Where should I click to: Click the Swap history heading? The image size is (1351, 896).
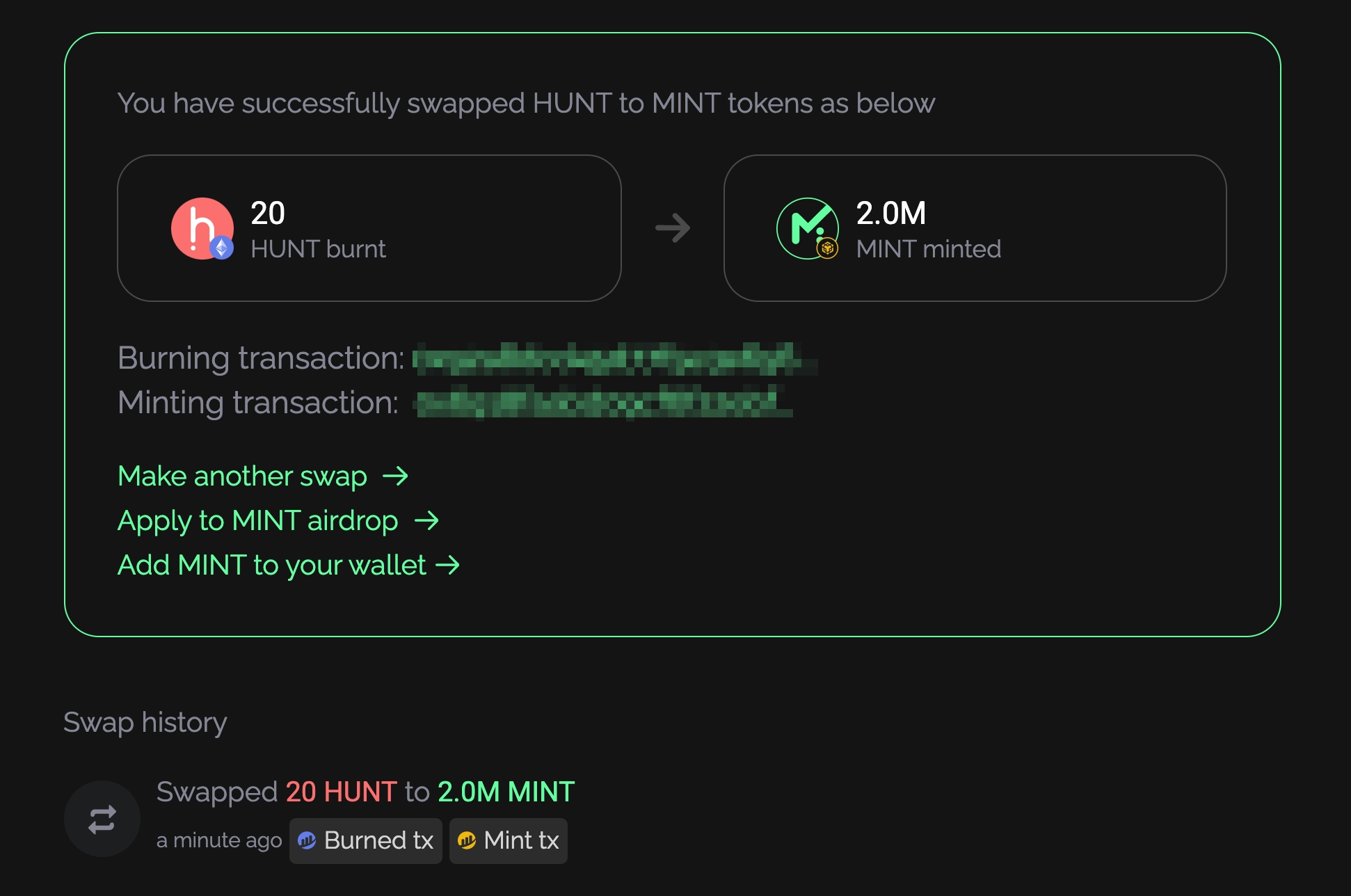(145, 722)
